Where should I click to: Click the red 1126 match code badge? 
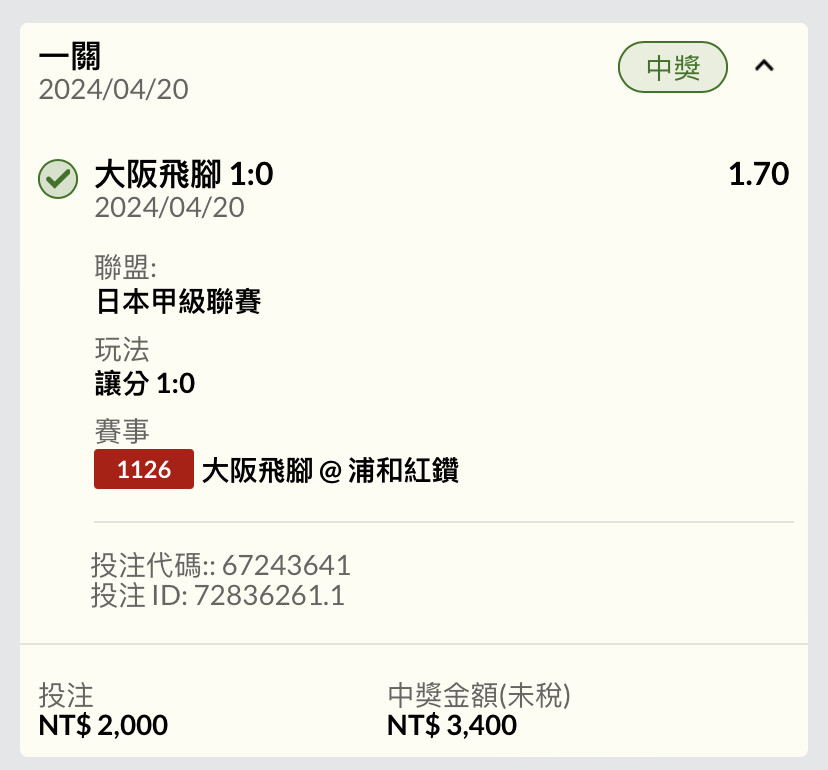point(144,469)
